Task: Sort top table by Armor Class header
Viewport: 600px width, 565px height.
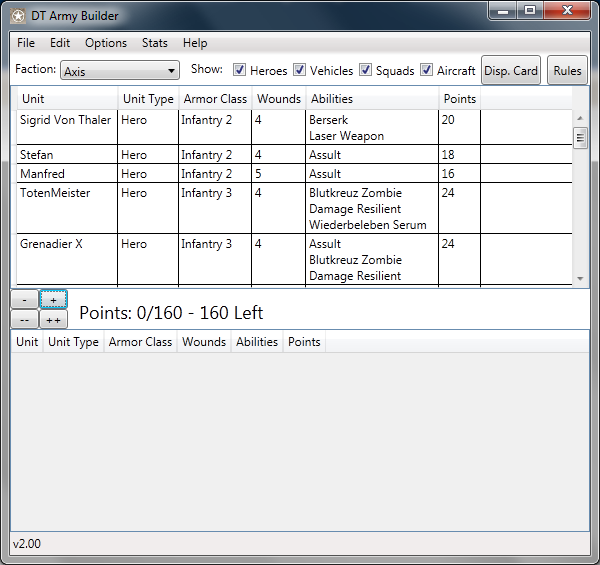Action: [215, 99]
